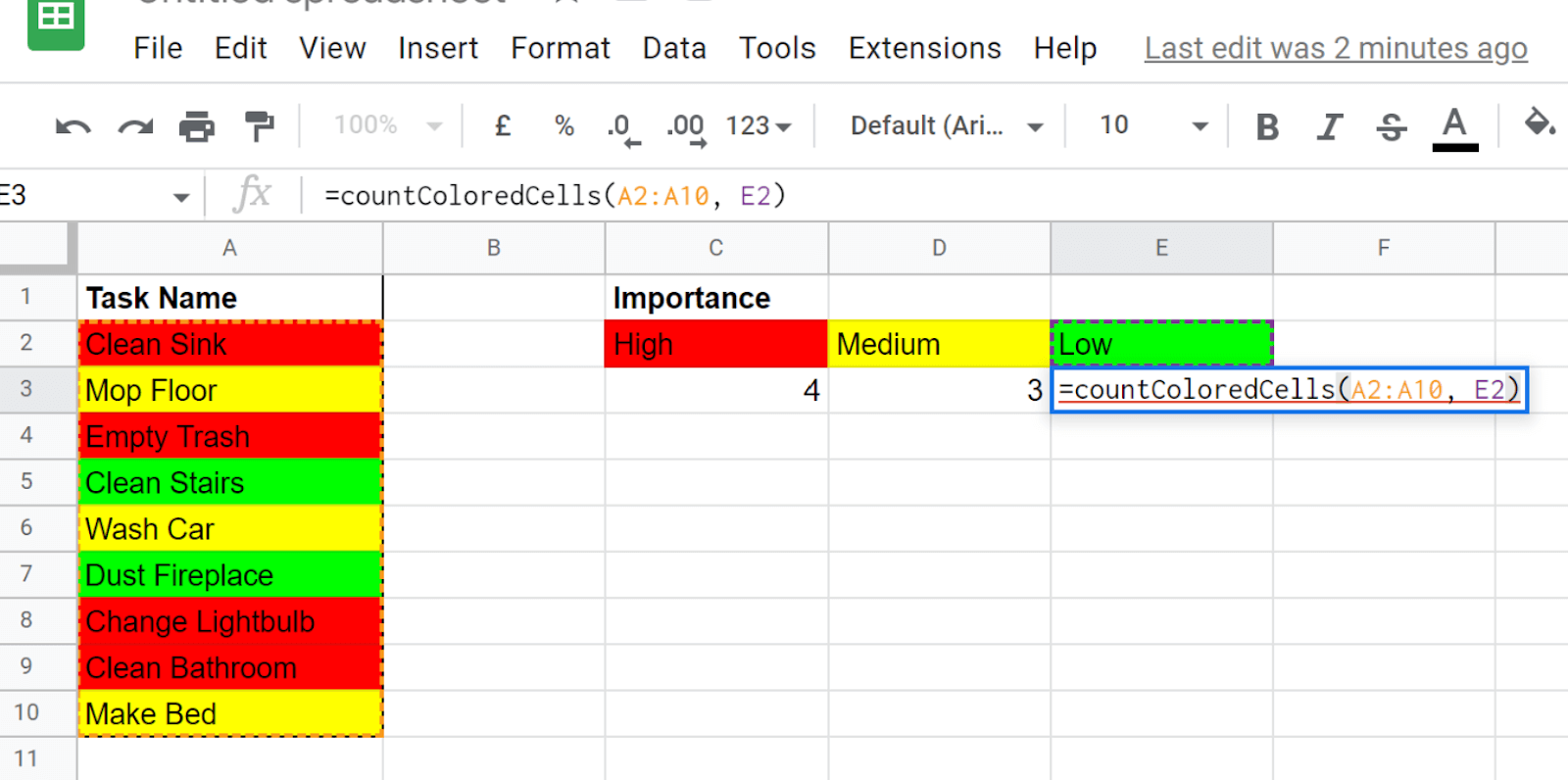Screen dimensions: 1568x780
Task: Toggle Strikethrough formatting
Action: (x=1391, y=126)
